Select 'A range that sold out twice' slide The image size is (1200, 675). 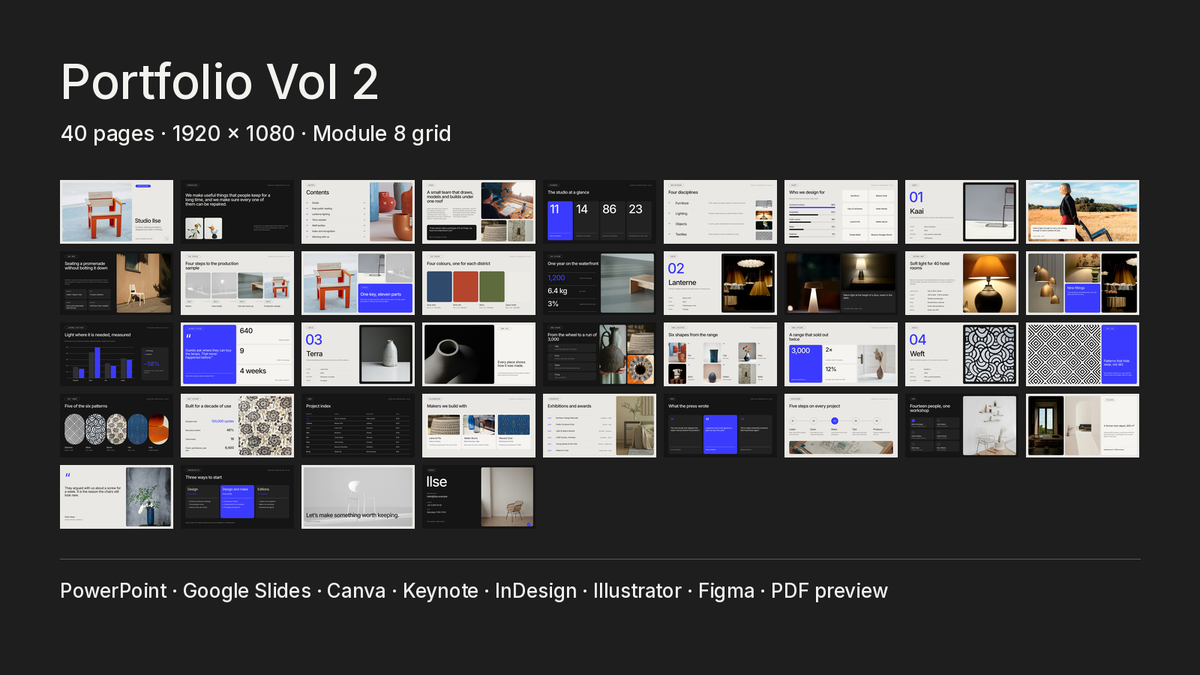pyautogui.click(x=841, y=354)
